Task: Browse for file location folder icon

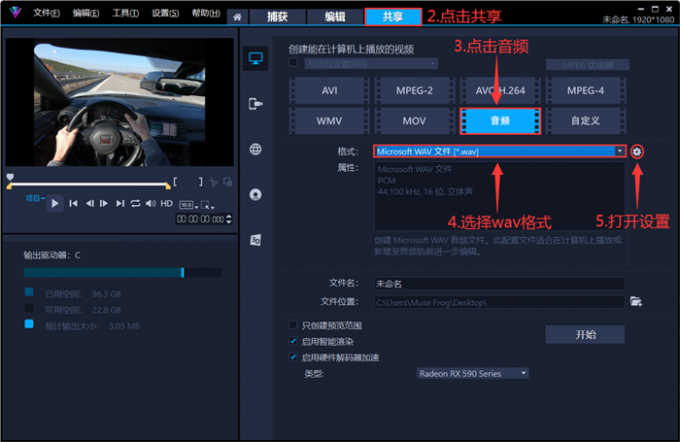Action: (636, 301)
